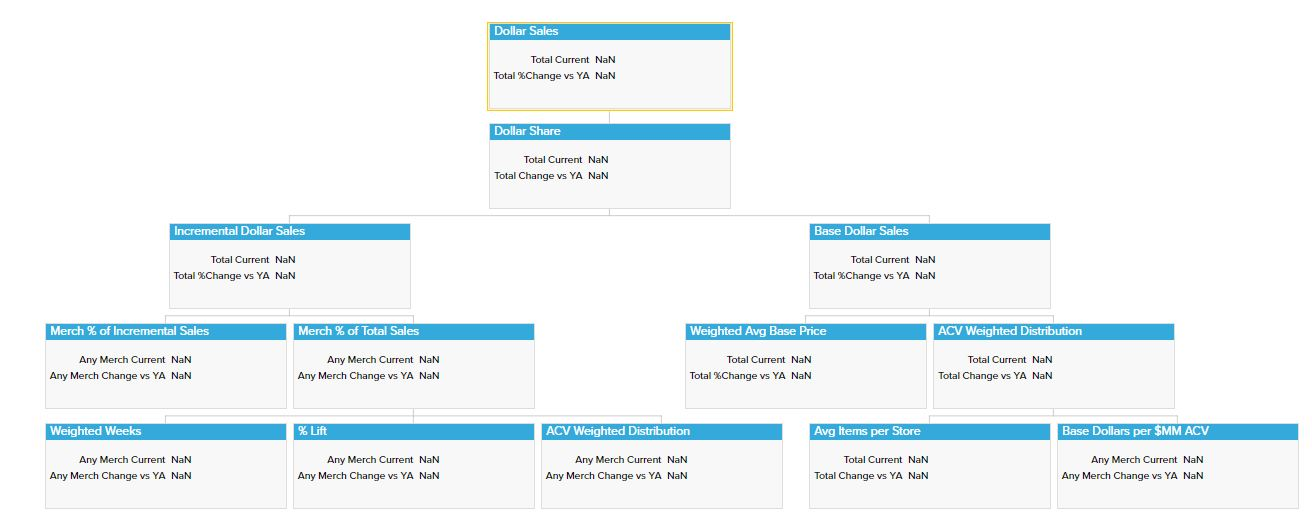Select ACV Weighted Distribution node next to % Lift
Viewport: 1312px width, 519px height.
point(661,432)
